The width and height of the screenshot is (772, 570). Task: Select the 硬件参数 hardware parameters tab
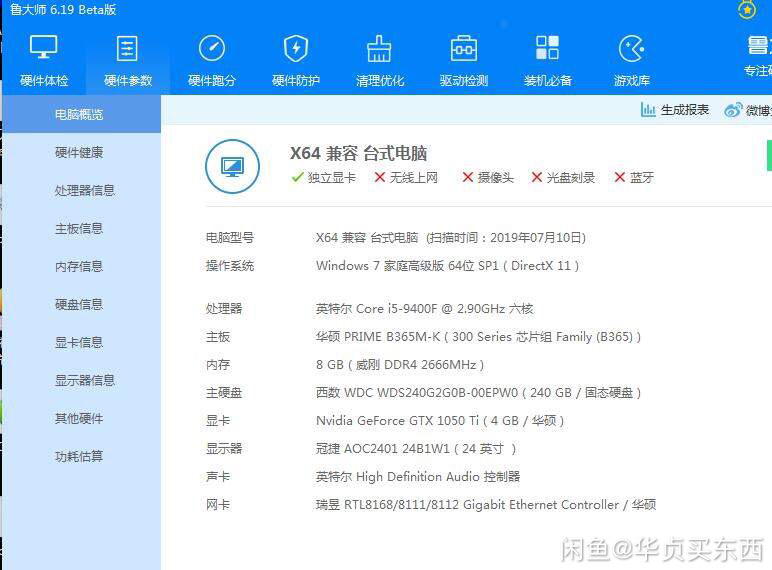coord(128,60)
